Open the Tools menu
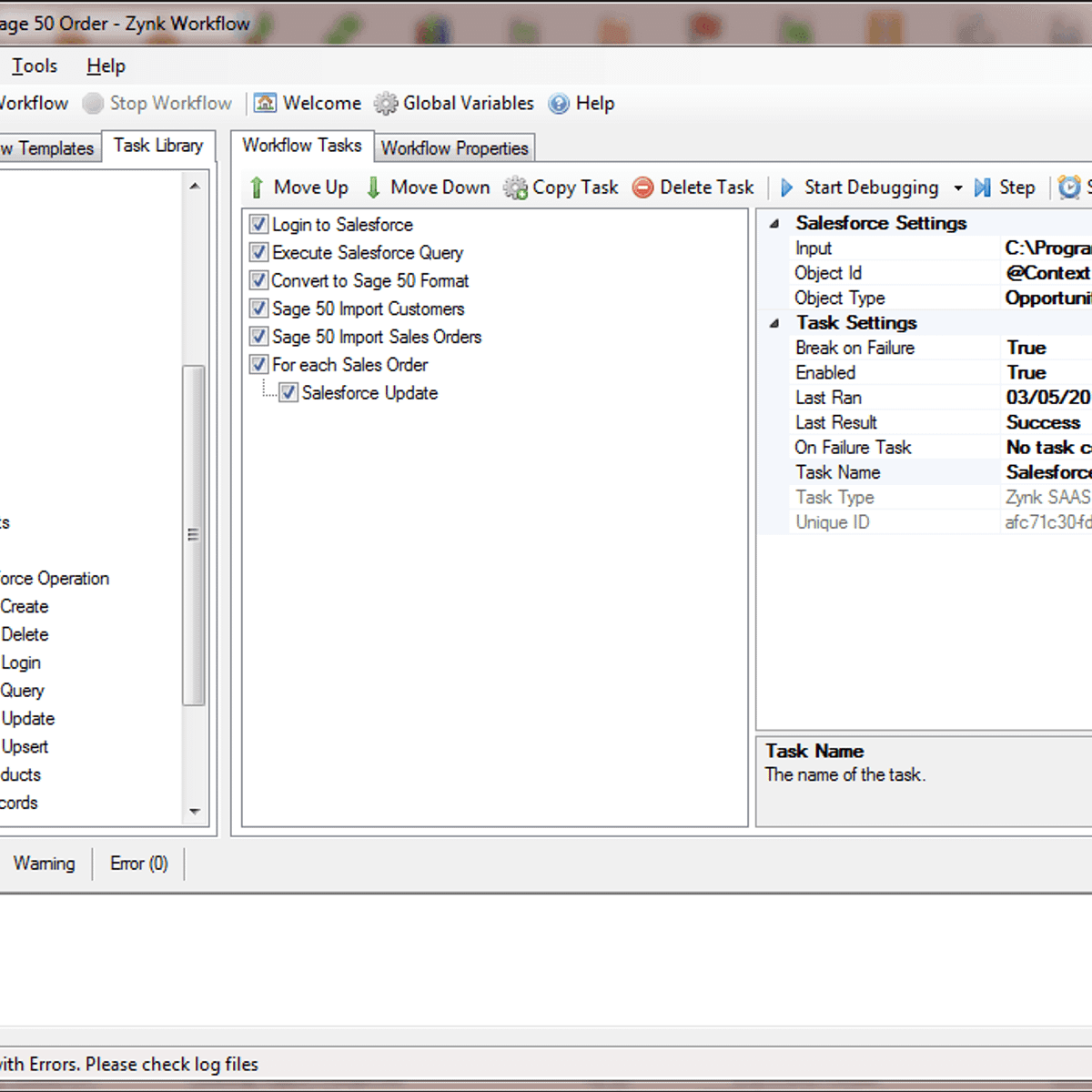Viewport: 1092px width, 1092px height. click(35, 66)
